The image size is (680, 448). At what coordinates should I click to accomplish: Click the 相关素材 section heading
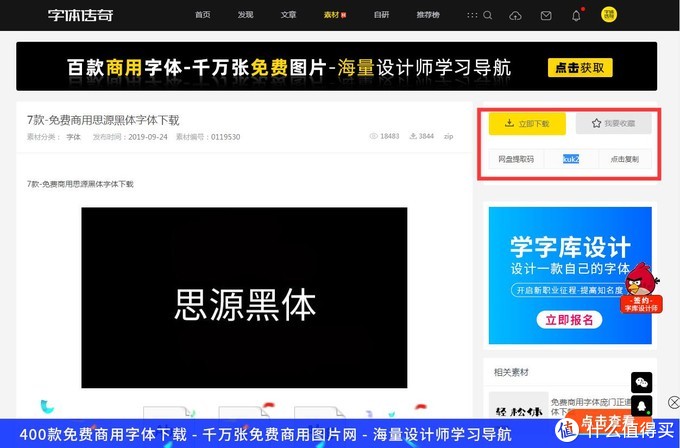(x=511, y=372)
